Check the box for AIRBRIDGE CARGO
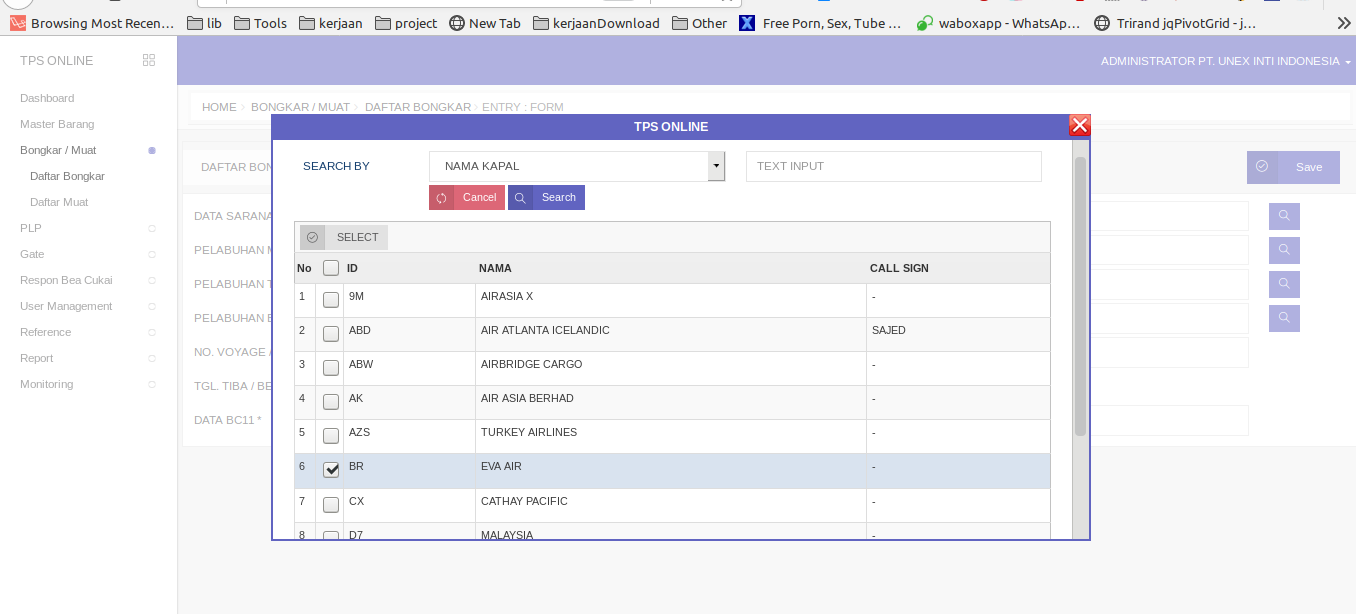1356x614 pixels. 331,368
